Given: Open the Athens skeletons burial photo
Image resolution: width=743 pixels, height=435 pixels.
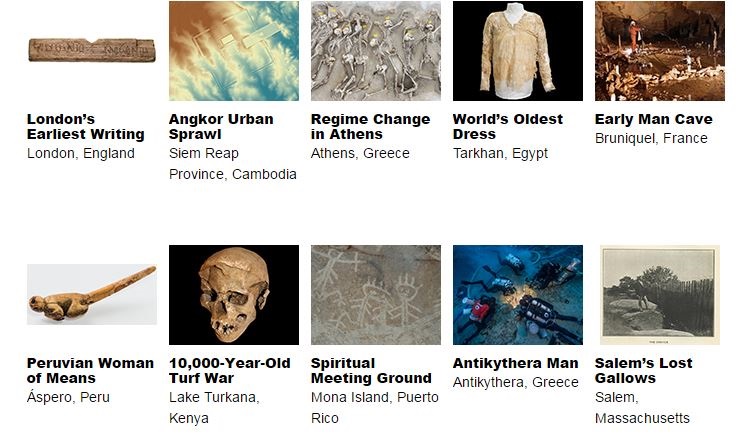Looking at the screenshot, I should tap(376, 51).
